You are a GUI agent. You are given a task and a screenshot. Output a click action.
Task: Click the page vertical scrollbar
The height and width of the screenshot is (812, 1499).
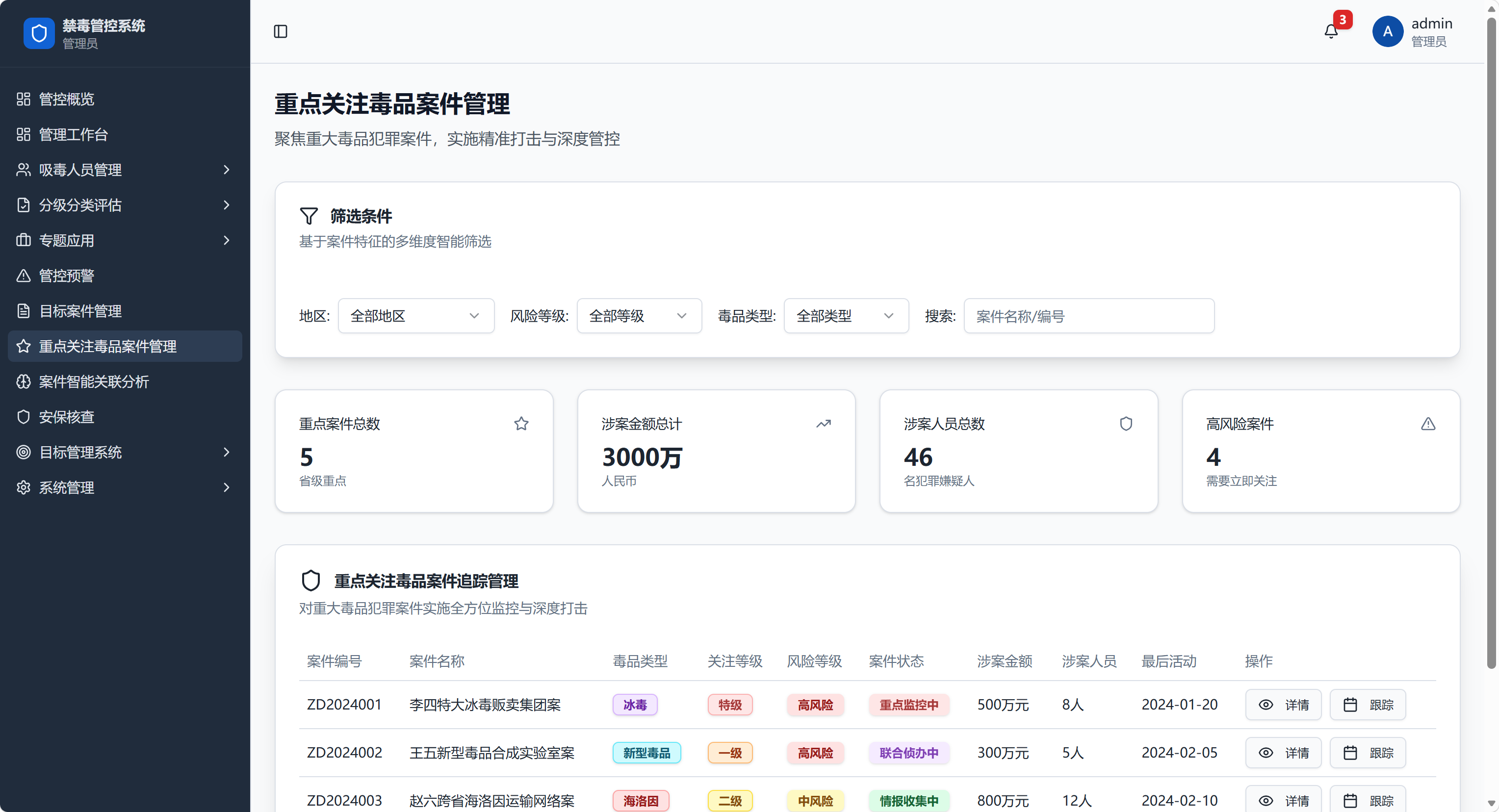pos(1491,343)
